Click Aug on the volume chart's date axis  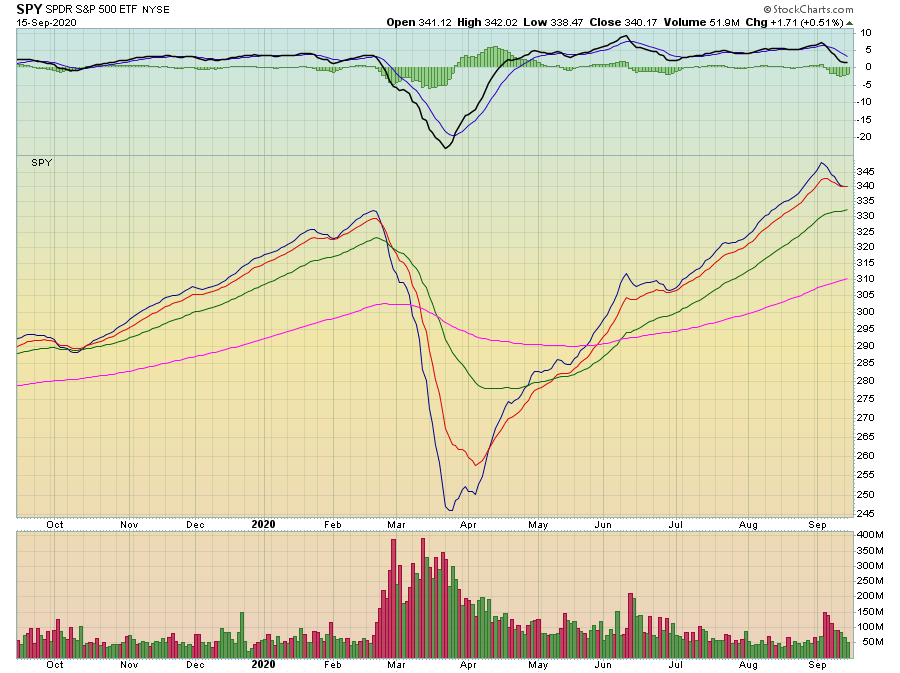click(748, 665)
